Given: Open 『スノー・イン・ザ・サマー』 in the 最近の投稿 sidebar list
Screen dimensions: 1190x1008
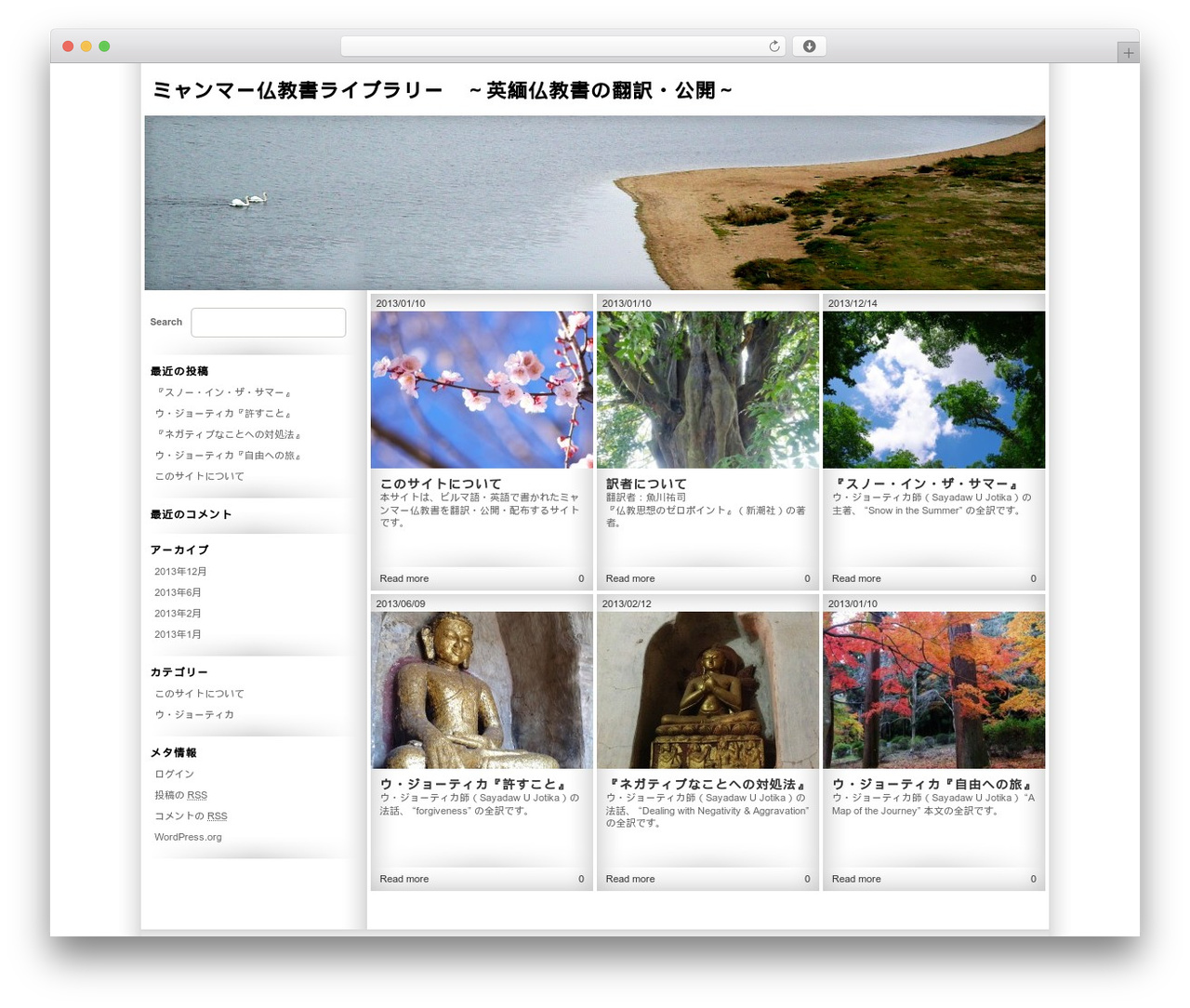Looking at the screenshot, I should point(224,392).
